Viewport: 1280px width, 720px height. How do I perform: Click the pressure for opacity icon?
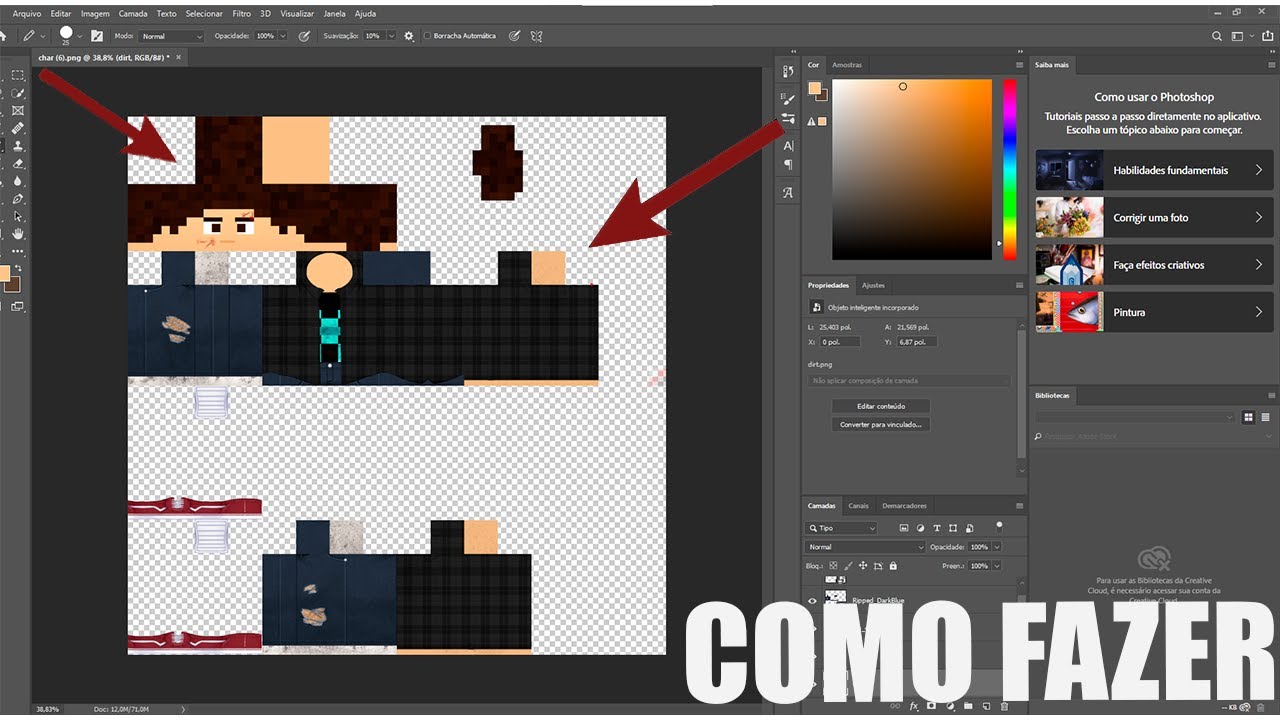coord(304,36)
